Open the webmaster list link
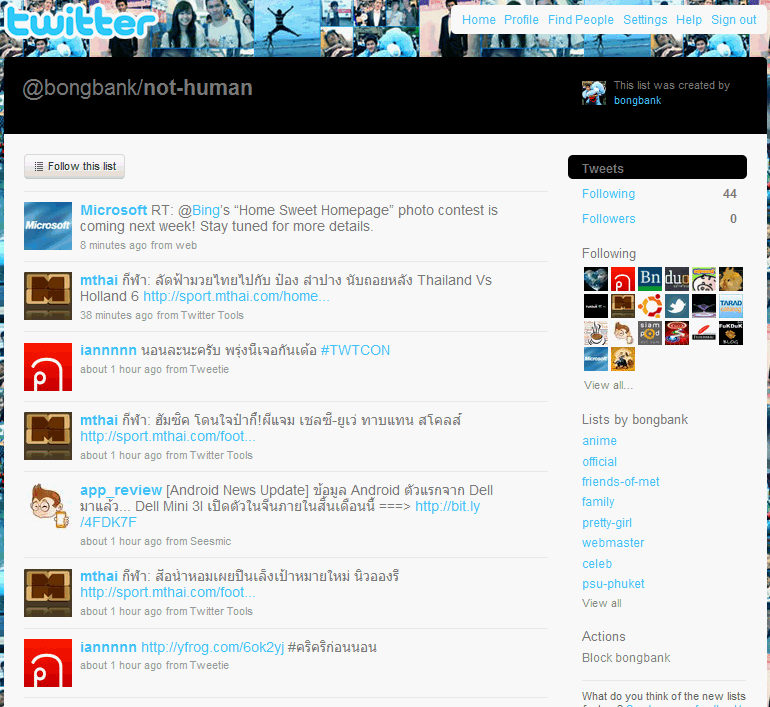Image resolution: width=770 pixels, height=707 pixels. tap(613, 543)
